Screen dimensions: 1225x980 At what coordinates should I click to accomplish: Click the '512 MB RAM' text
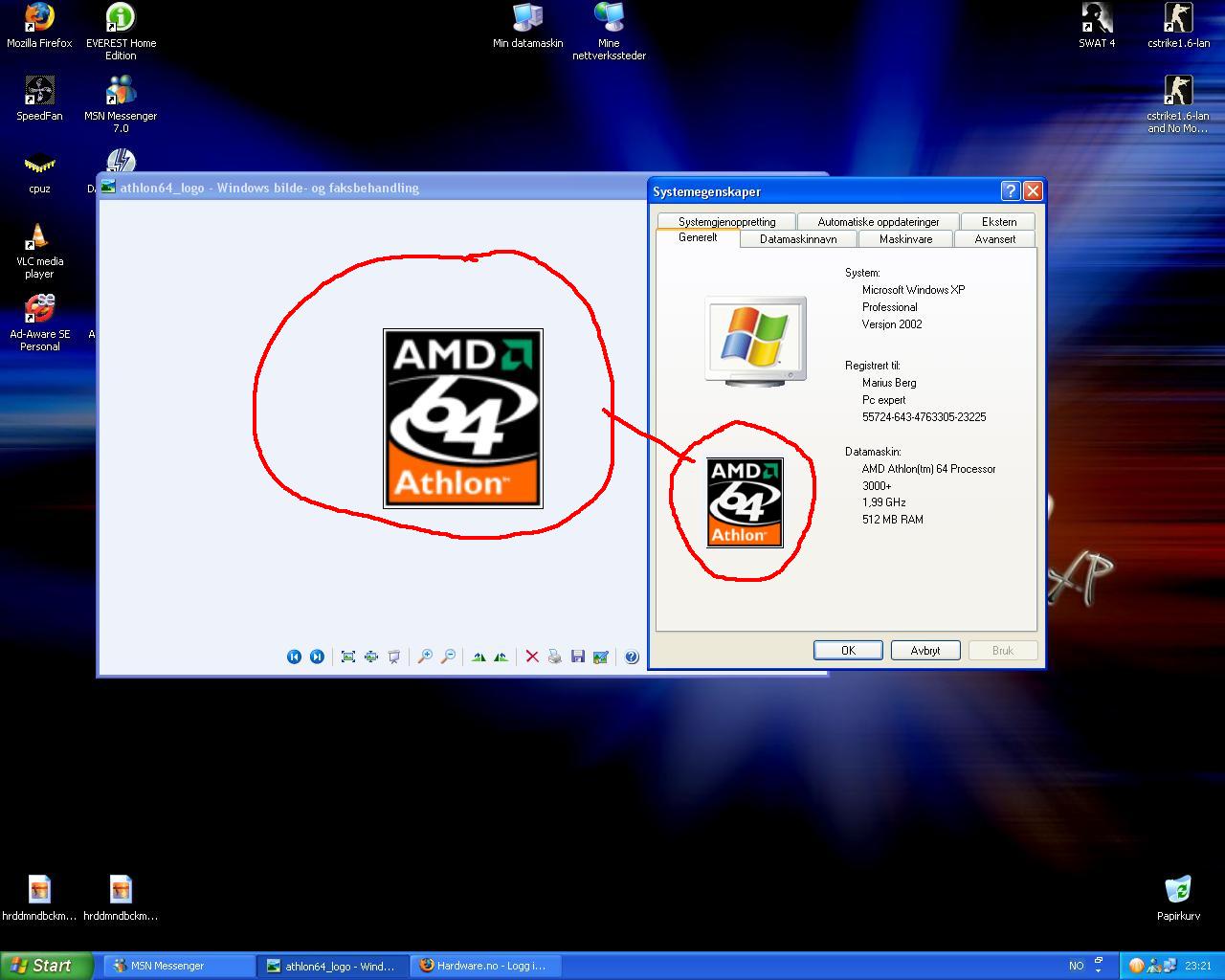pyautogui.click(x=892, y=520)
